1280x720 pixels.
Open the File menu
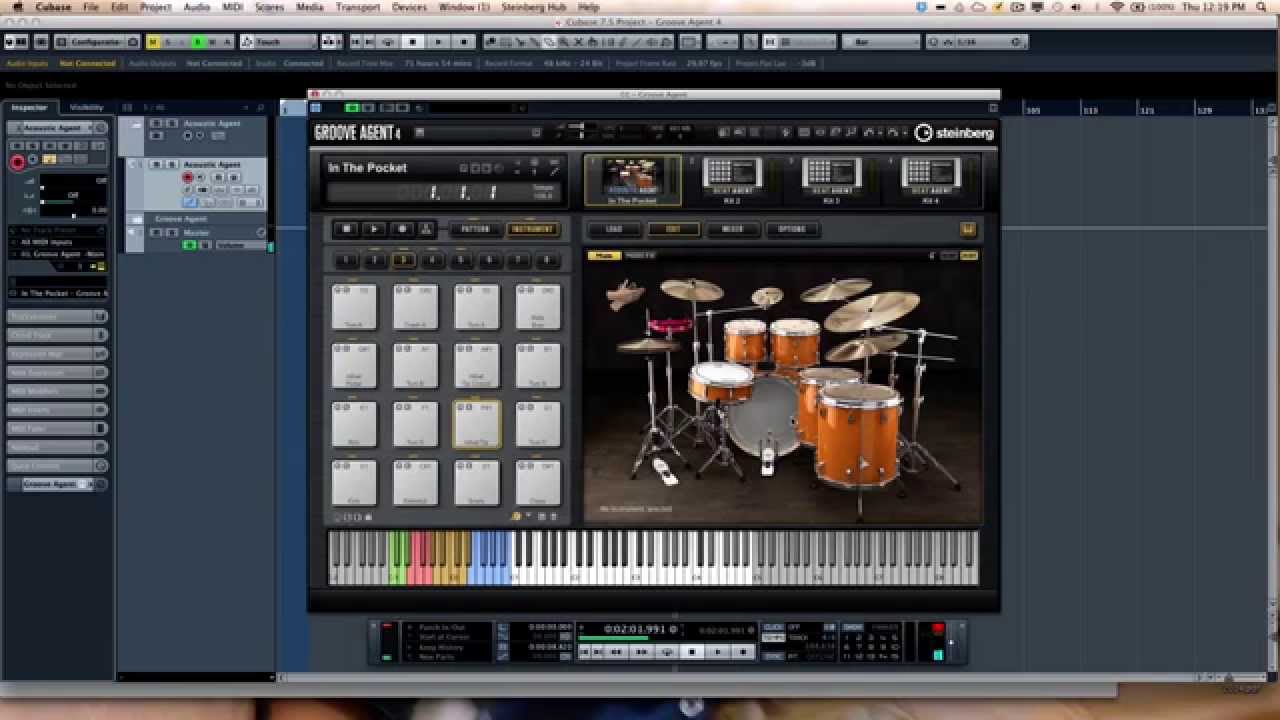[91, 7]
